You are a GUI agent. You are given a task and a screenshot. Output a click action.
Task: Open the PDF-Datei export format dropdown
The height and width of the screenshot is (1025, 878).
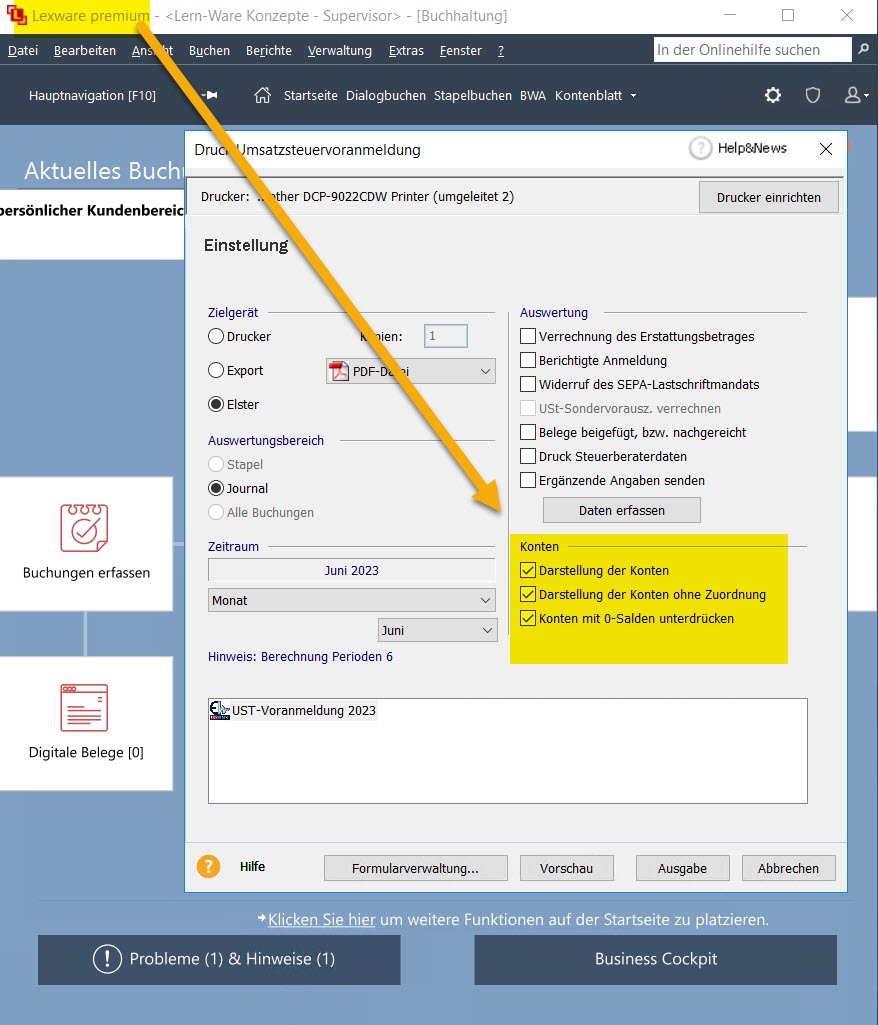pyautogui.click(x=411, y=371)
